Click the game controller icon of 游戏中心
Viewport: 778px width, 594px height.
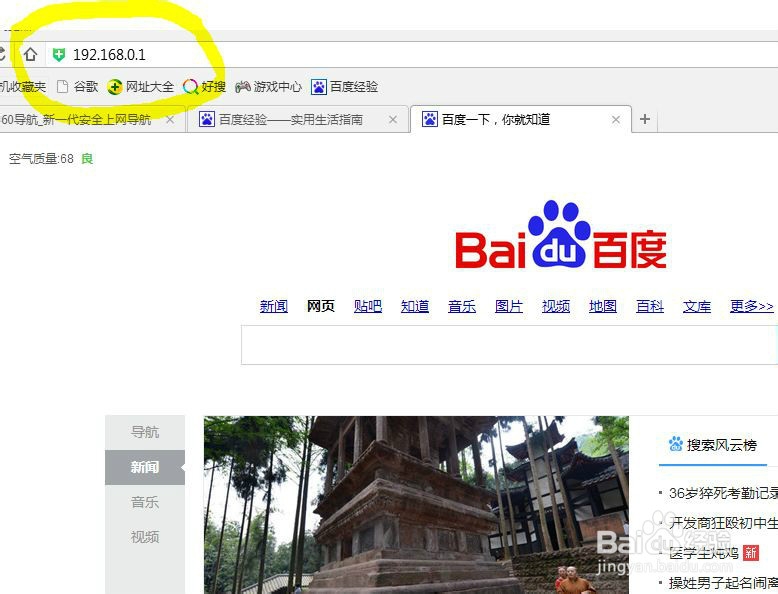tap(242, 87)
